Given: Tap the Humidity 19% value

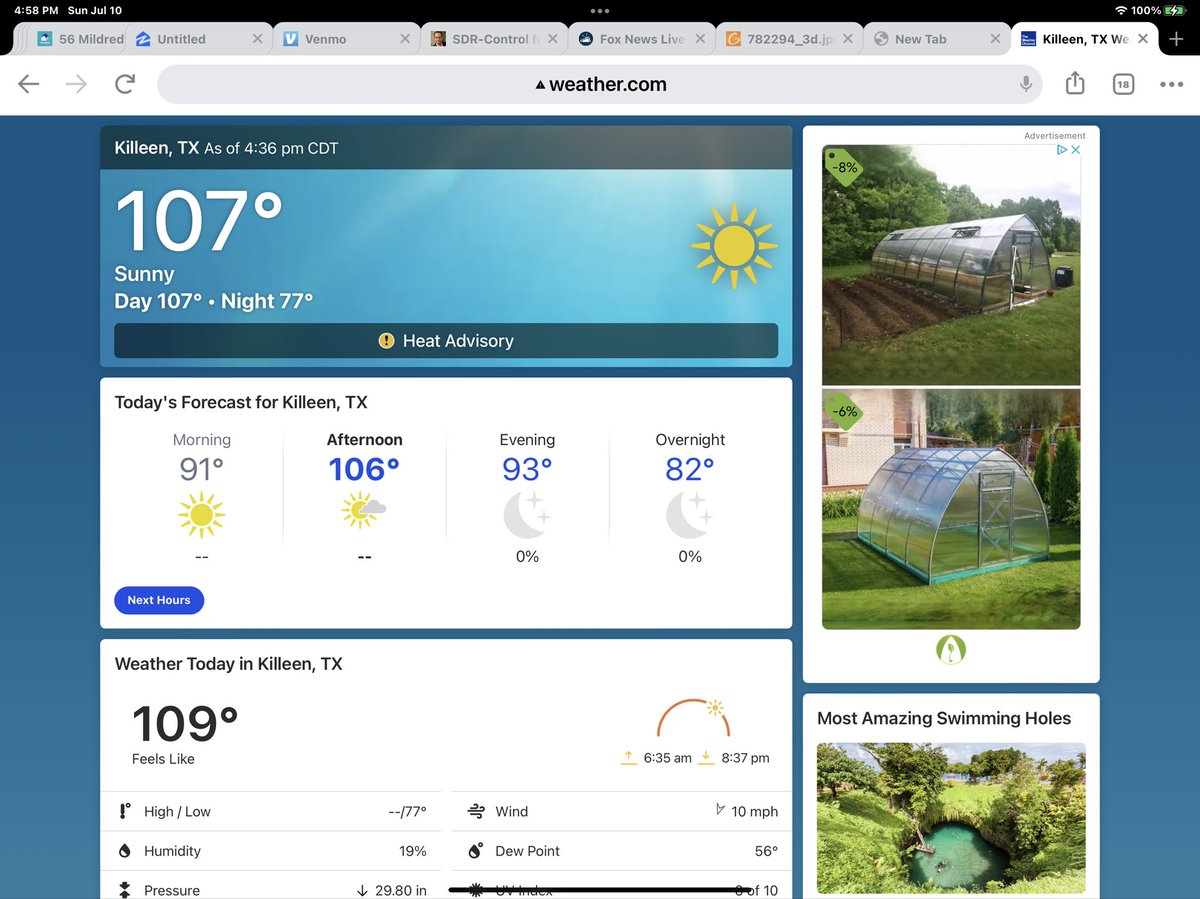Looking at the screenshot, I should pyautogui.click(x=413, y=851).
